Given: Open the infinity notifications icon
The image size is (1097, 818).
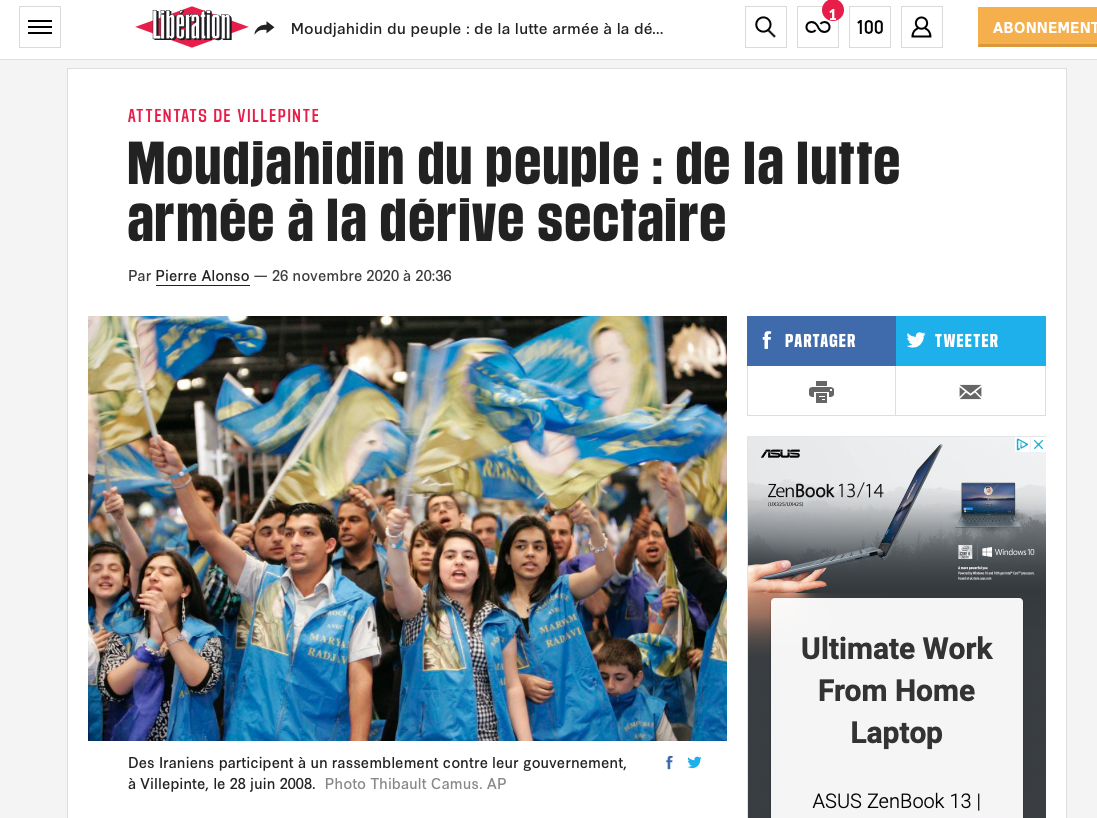Looking at the screenshot, I should [818, 27].
